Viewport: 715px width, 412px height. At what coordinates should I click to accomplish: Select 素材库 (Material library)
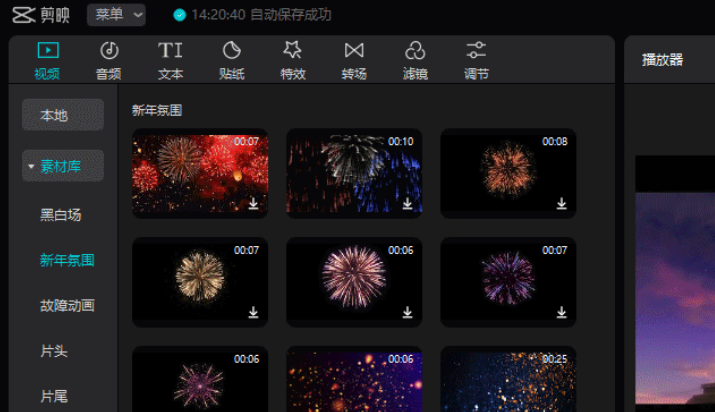click(x=63, y=166)
